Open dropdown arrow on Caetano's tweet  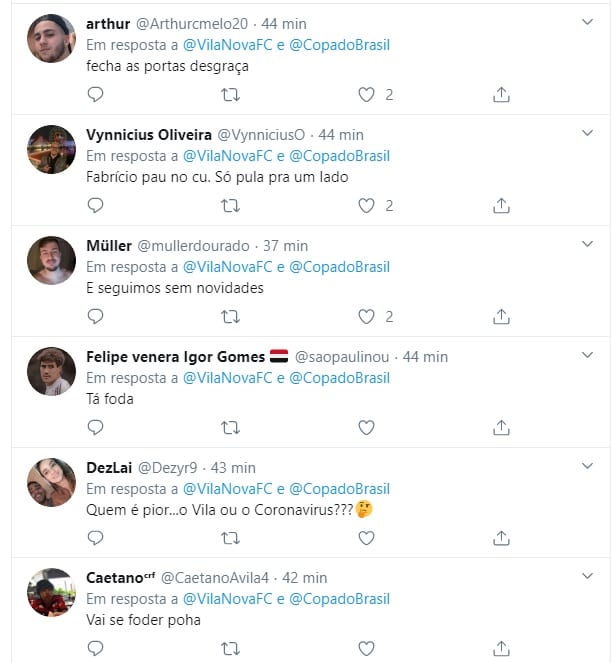(x=588, y=577)
